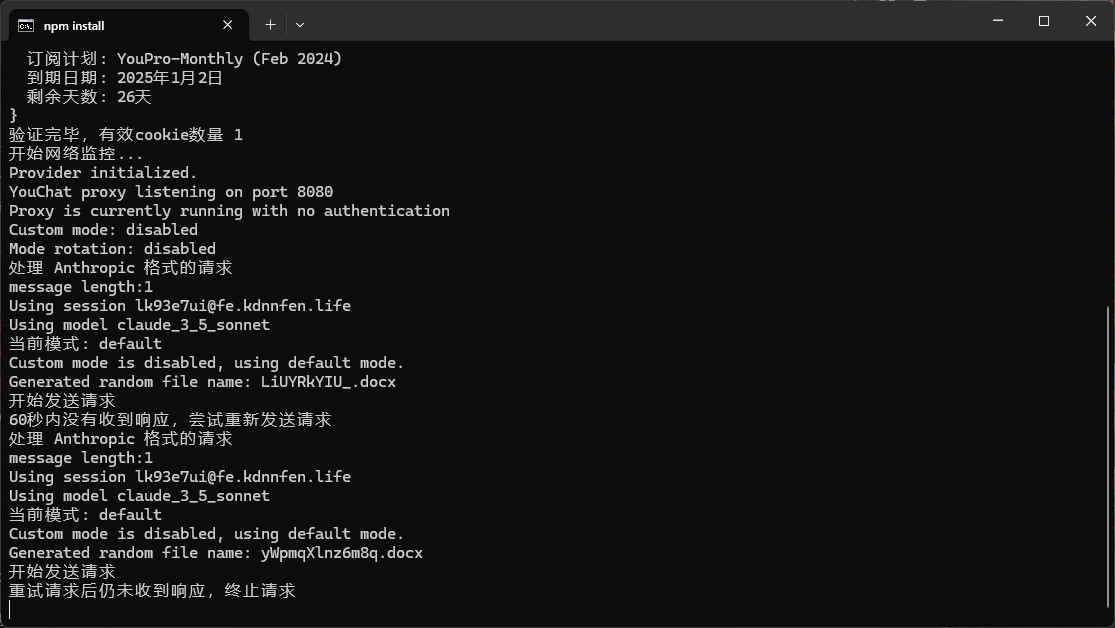Maximize the terminal window
Viewport: 1115px width, 628px height.
1044,21
